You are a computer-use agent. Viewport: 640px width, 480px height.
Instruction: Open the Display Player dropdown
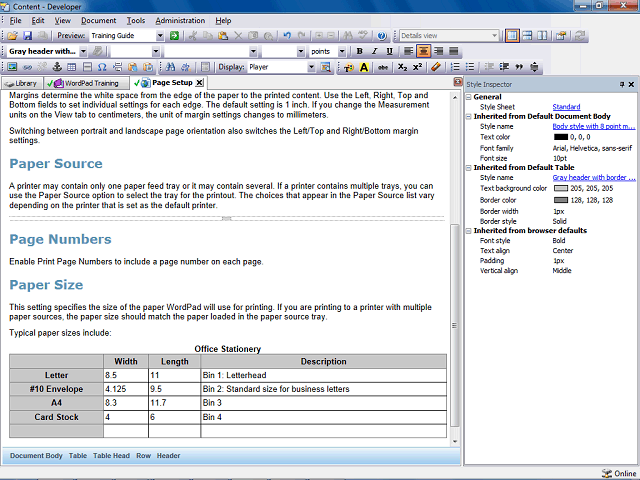coord(311,67)
